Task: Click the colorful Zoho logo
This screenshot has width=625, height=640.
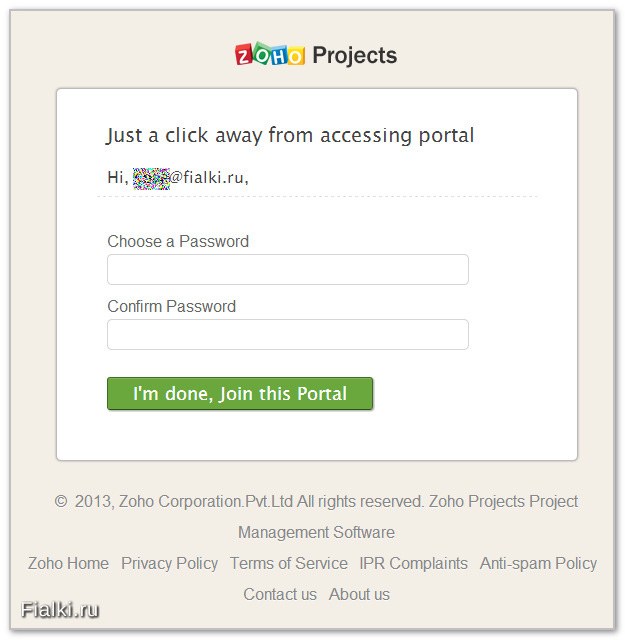Action: (270, 54)
